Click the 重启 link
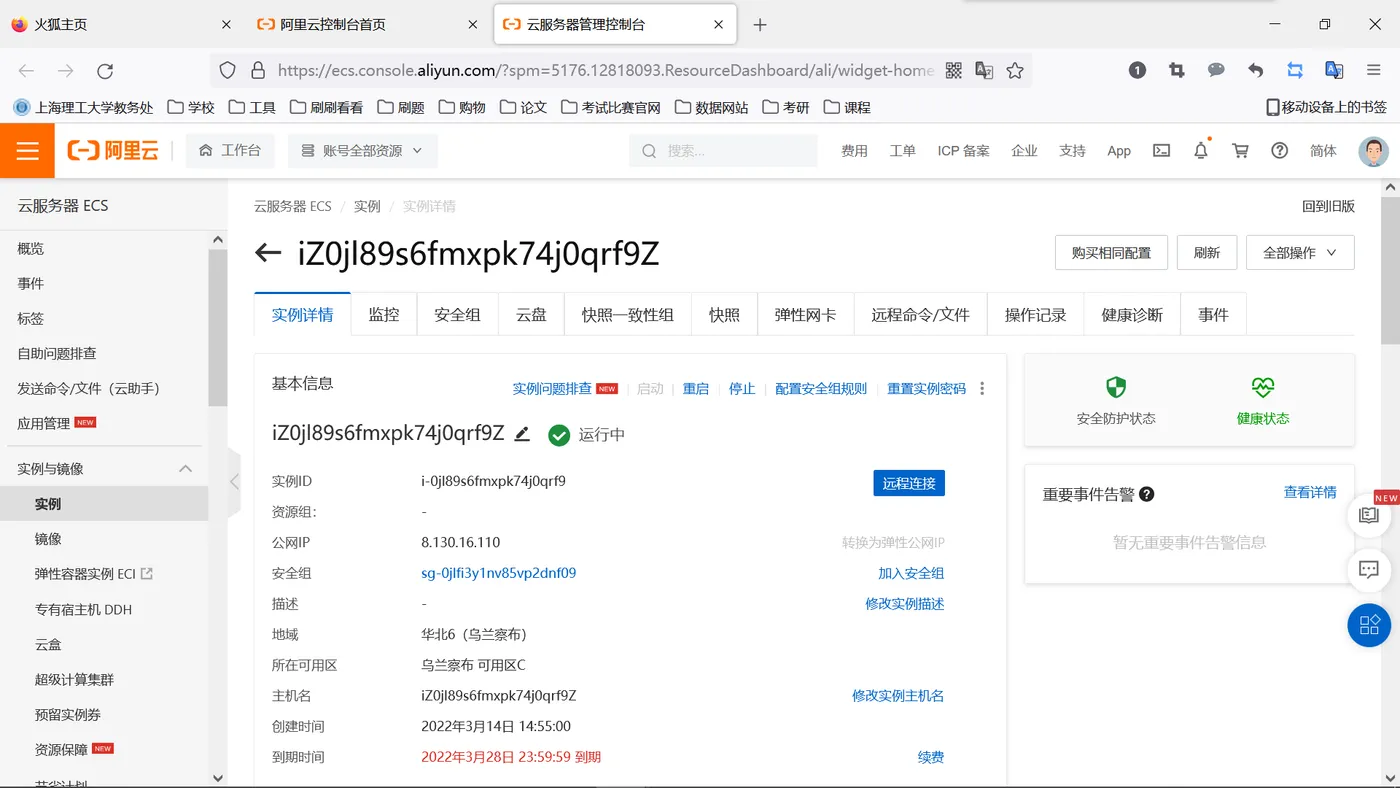 coord(696,389)
